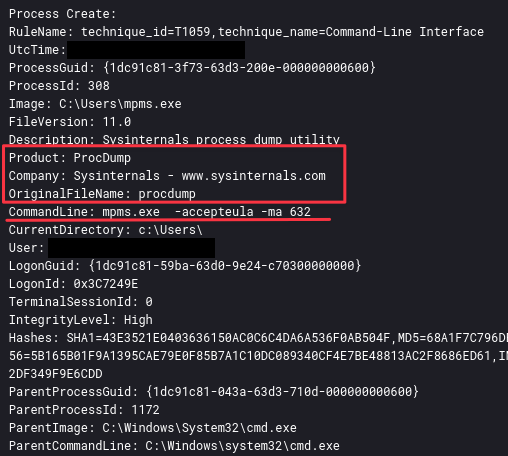Click the IntegrityLevel High line
Viewport: 508px width, 456px height.
point(81,320)
